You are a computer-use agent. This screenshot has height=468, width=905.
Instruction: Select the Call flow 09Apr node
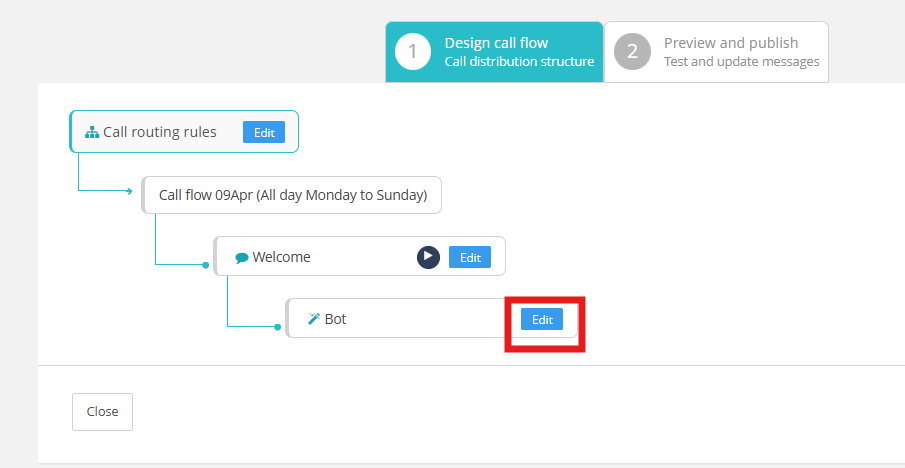coord(292,195)
